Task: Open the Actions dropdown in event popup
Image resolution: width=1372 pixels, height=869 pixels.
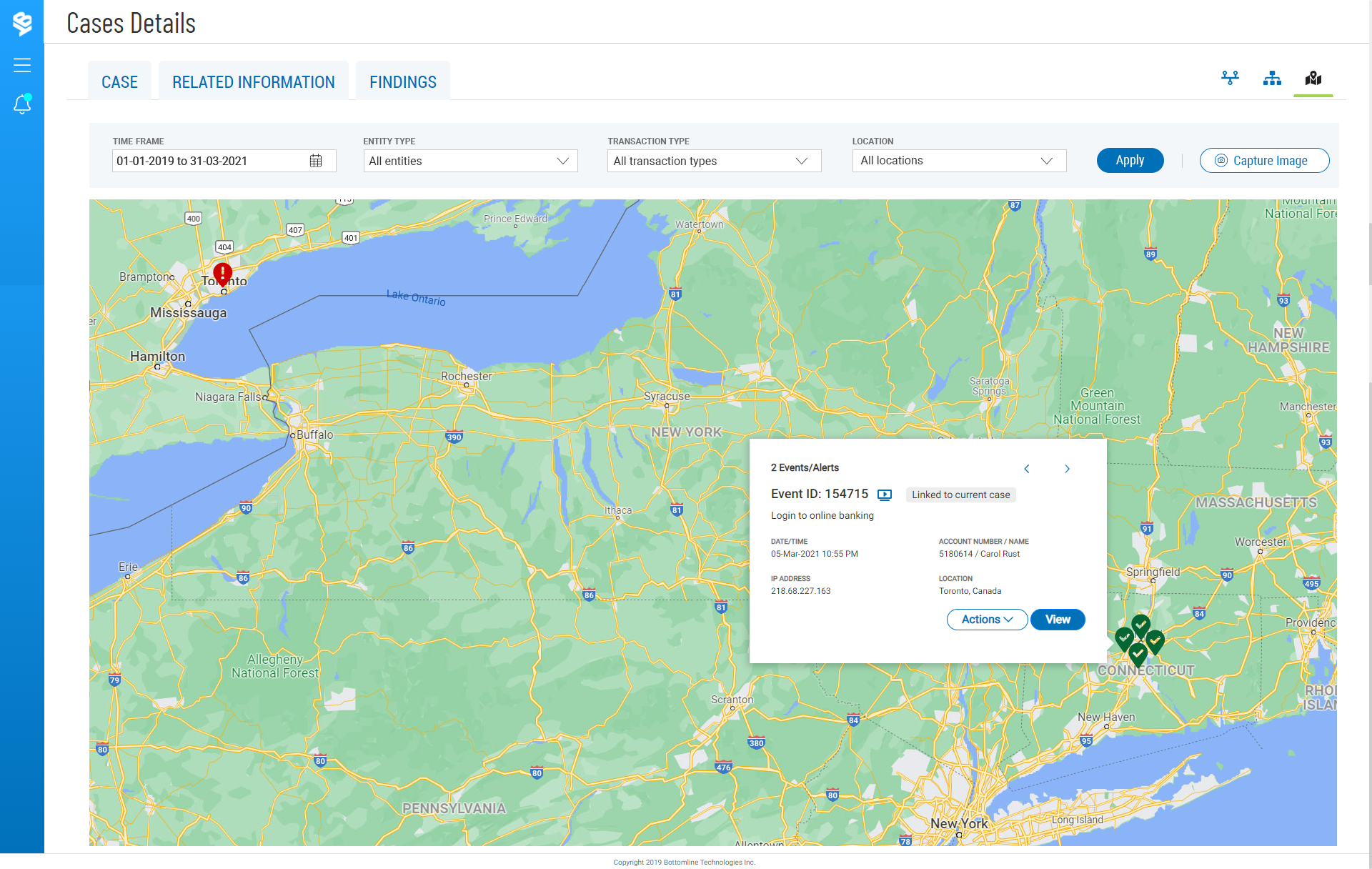Action: [x=987, y=620]
